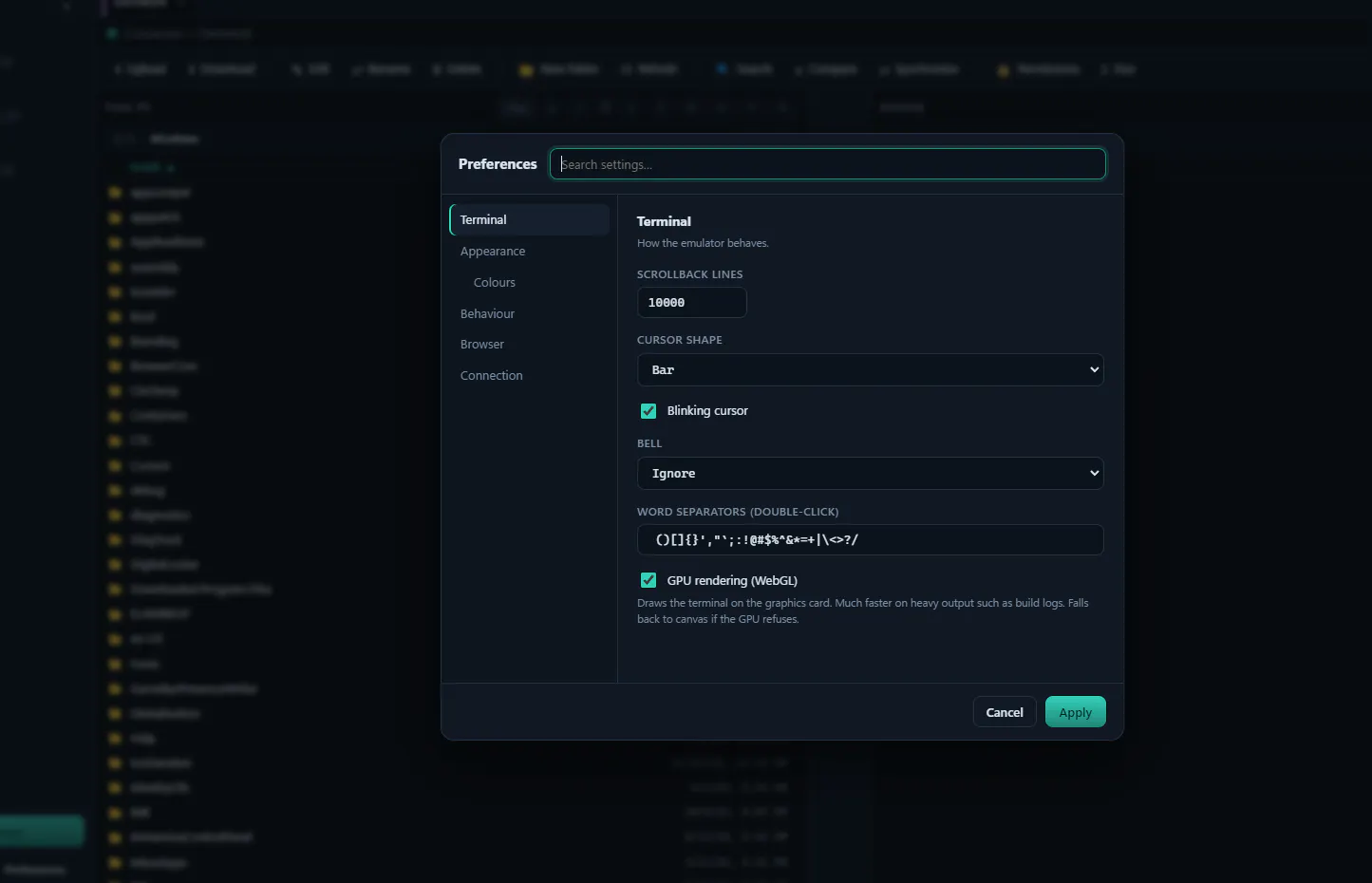Image resolution: width=1372 pixels, height=883 pixels.
Task: Click the WORD SEPARATORS (DOUBLE-CLICK) label
Action: click(x=738, y=512)
